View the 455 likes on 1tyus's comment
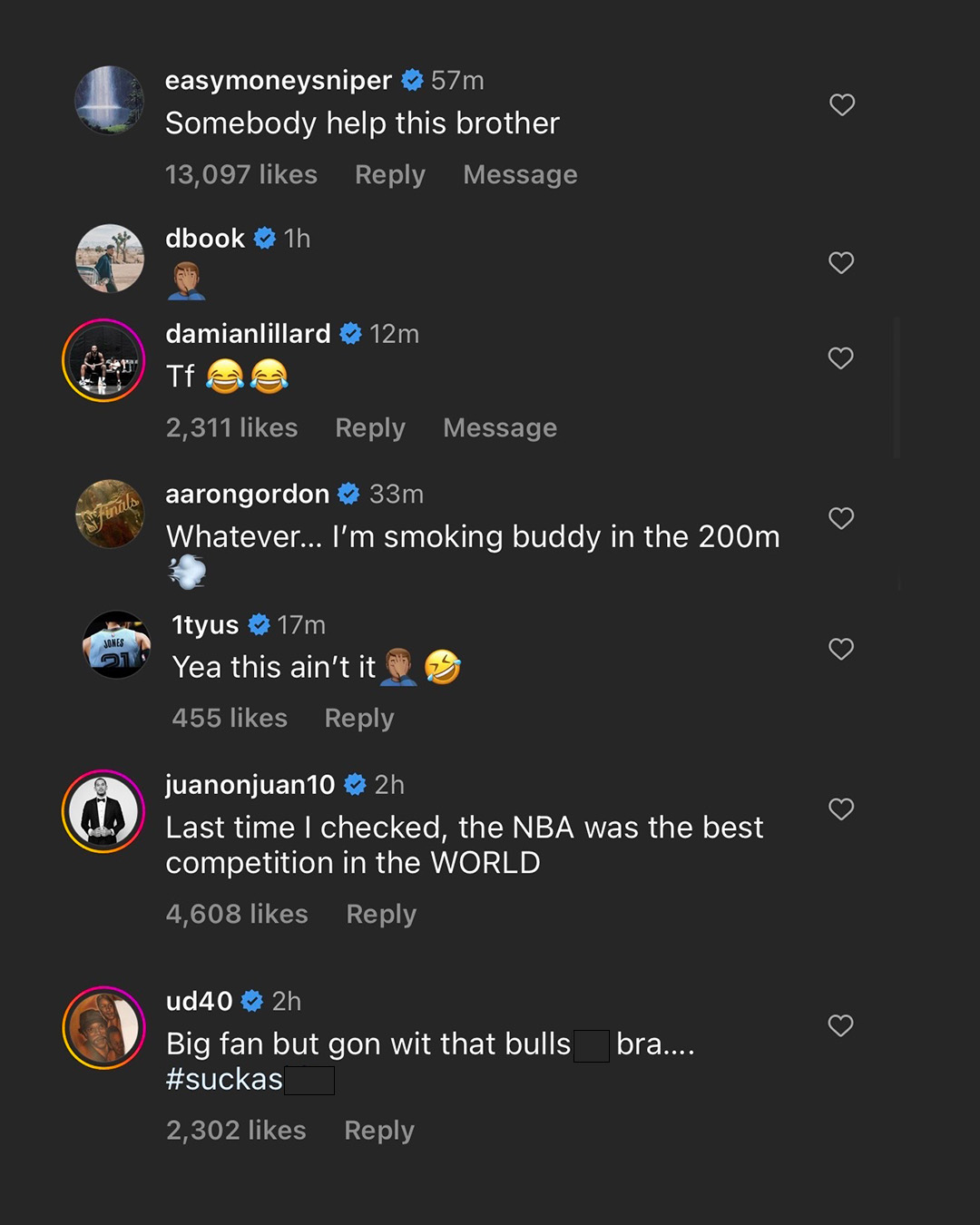980x1225 pixels. tap(230, 718)
